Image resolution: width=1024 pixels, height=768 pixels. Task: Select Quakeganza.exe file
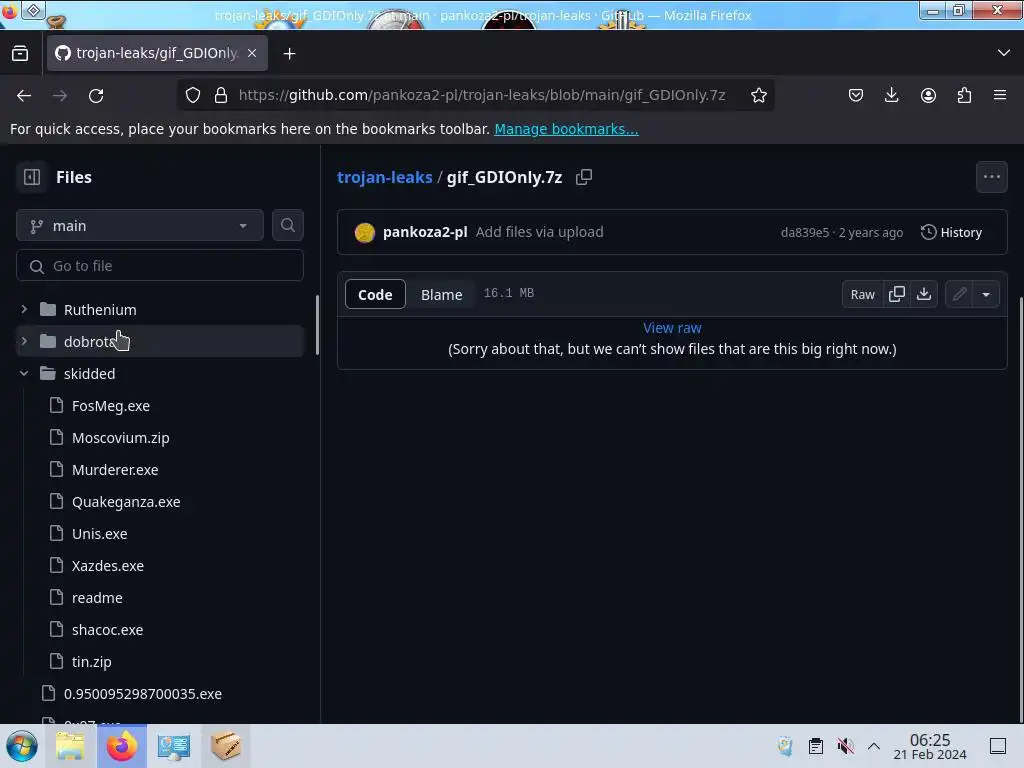[126, 502]
